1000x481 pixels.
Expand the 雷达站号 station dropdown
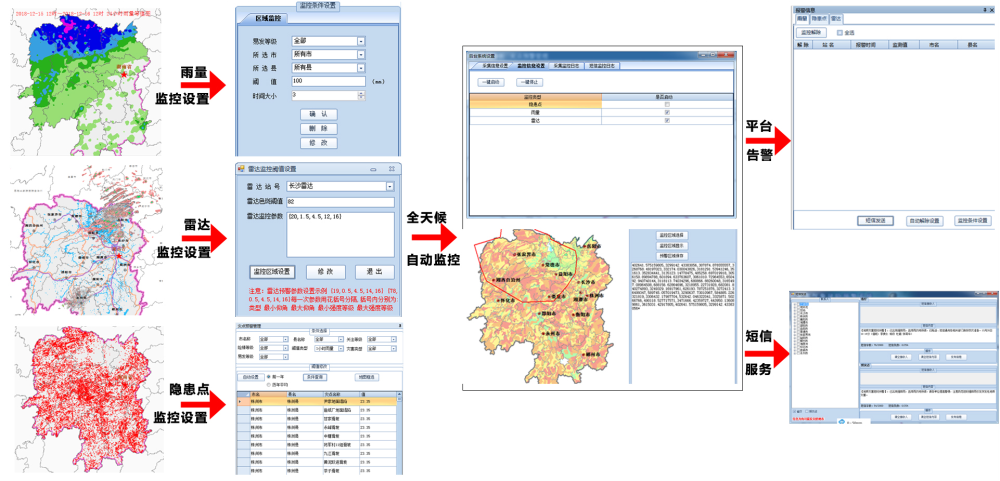[x=389, y=186]
